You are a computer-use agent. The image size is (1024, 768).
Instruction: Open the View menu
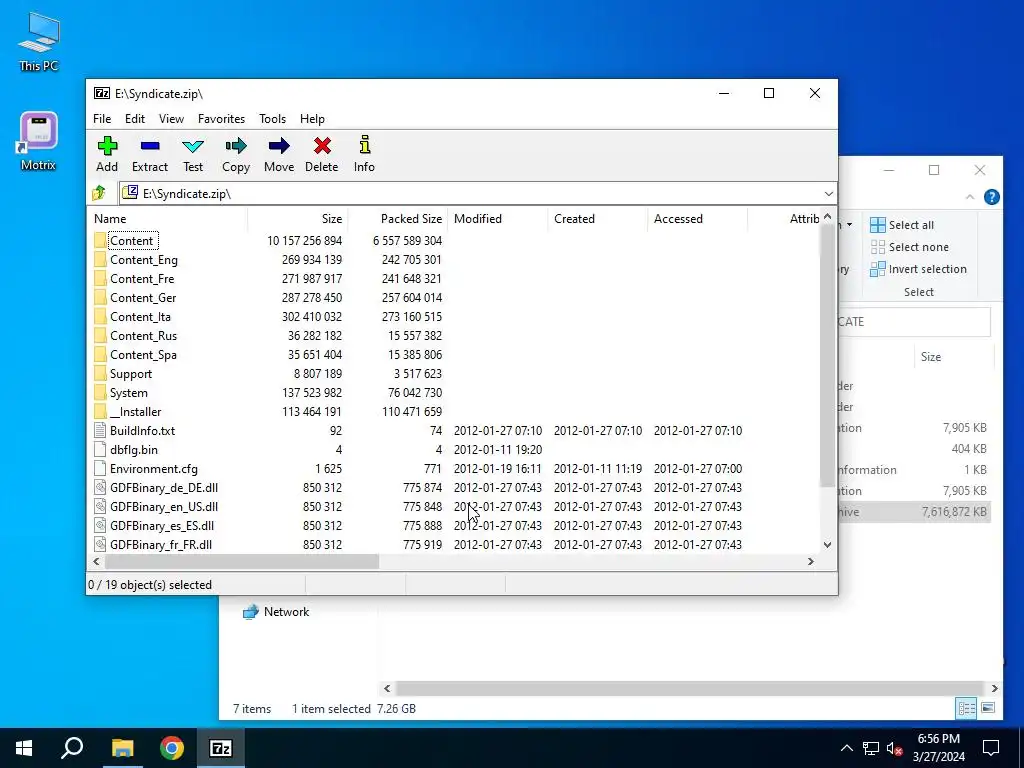pyautogui.click(x=171, y=119)
